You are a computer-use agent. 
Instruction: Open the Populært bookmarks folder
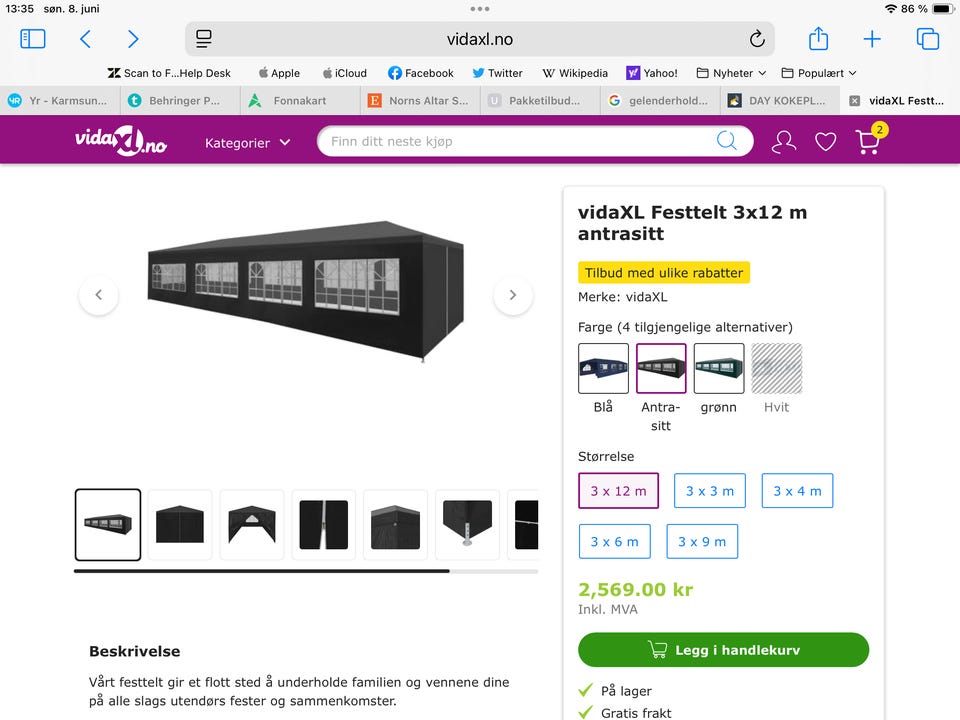[x=819, y=73]
